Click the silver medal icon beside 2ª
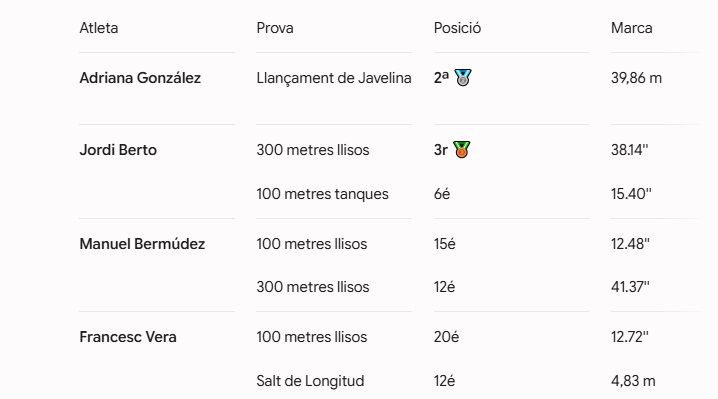 point(462,77)
